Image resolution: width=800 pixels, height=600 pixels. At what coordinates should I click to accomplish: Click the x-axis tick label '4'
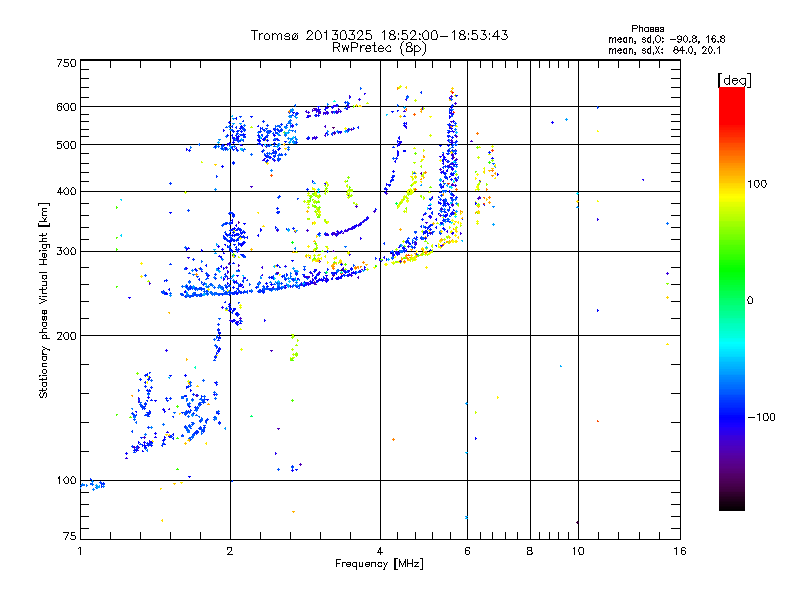tap(380, 551)
